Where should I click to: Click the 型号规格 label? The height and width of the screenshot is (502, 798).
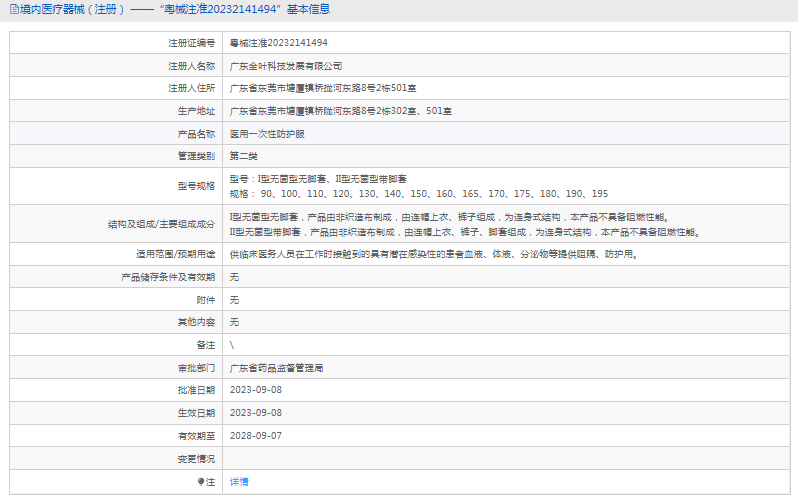click(196, 186)
